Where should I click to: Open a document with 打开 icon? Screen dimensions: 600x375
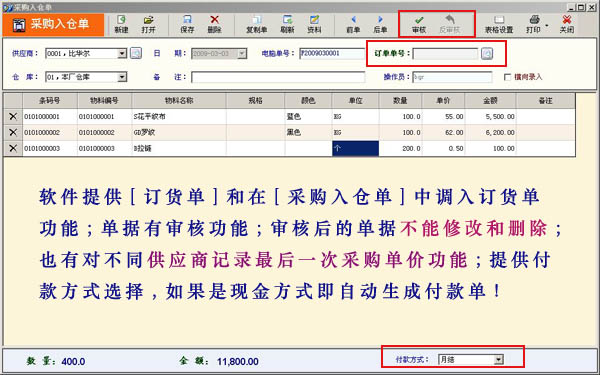coord(148,24)
